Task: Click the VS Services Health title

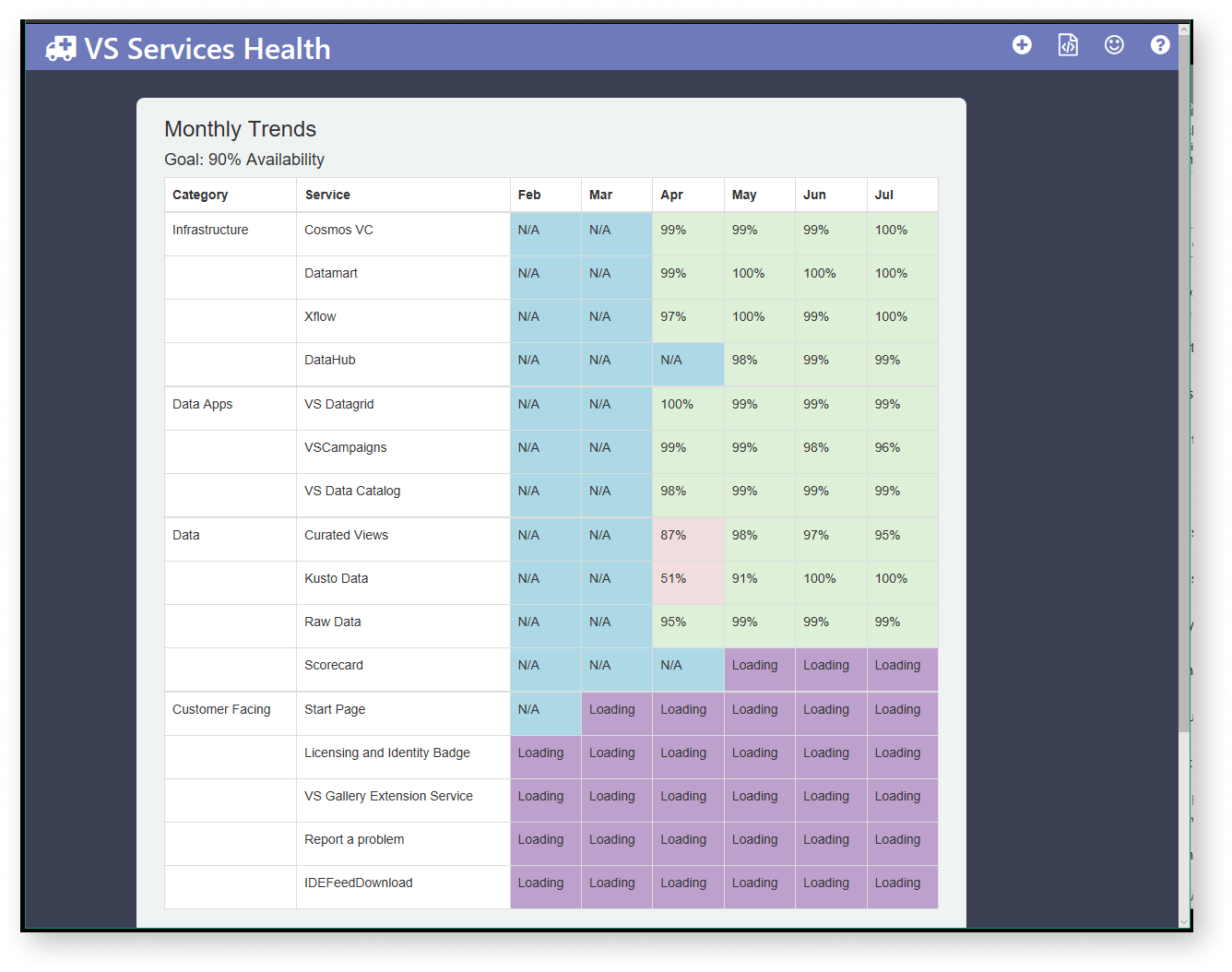Action: coord(207,49)
